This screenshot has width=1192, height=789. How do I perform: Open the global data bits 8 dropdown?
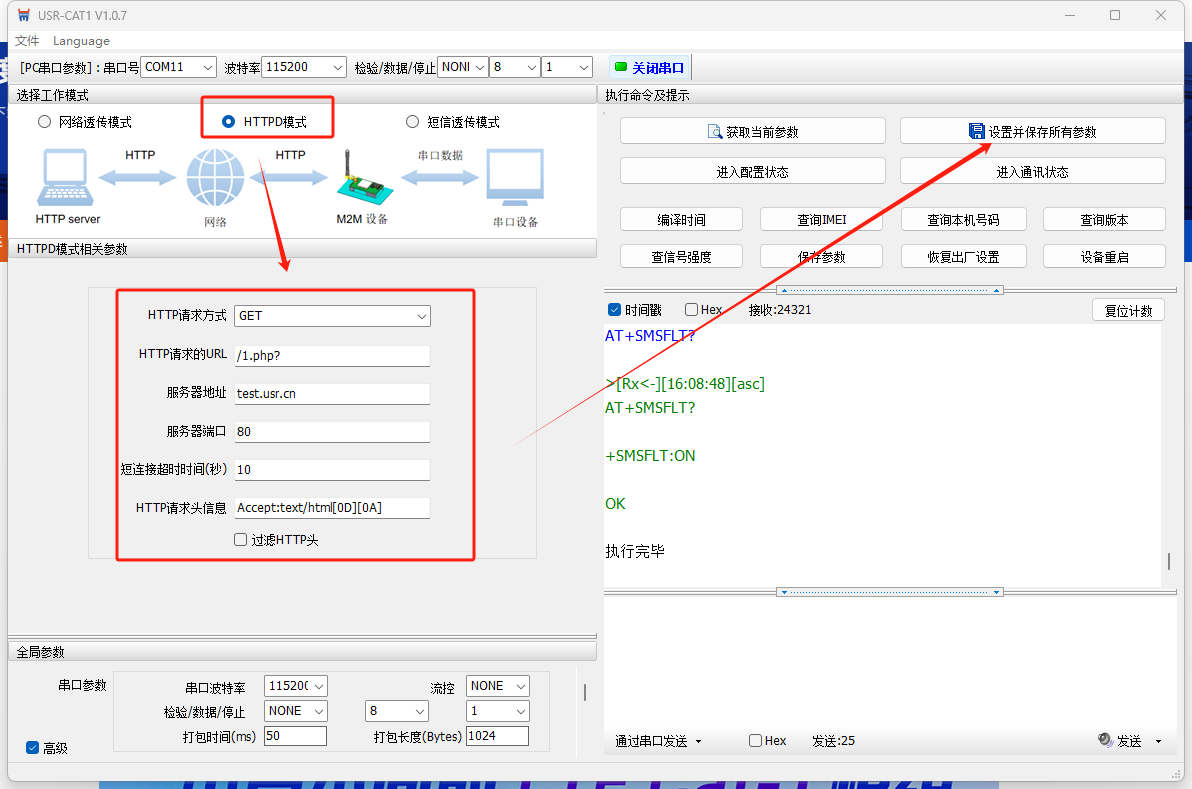(x=397, y=711)
